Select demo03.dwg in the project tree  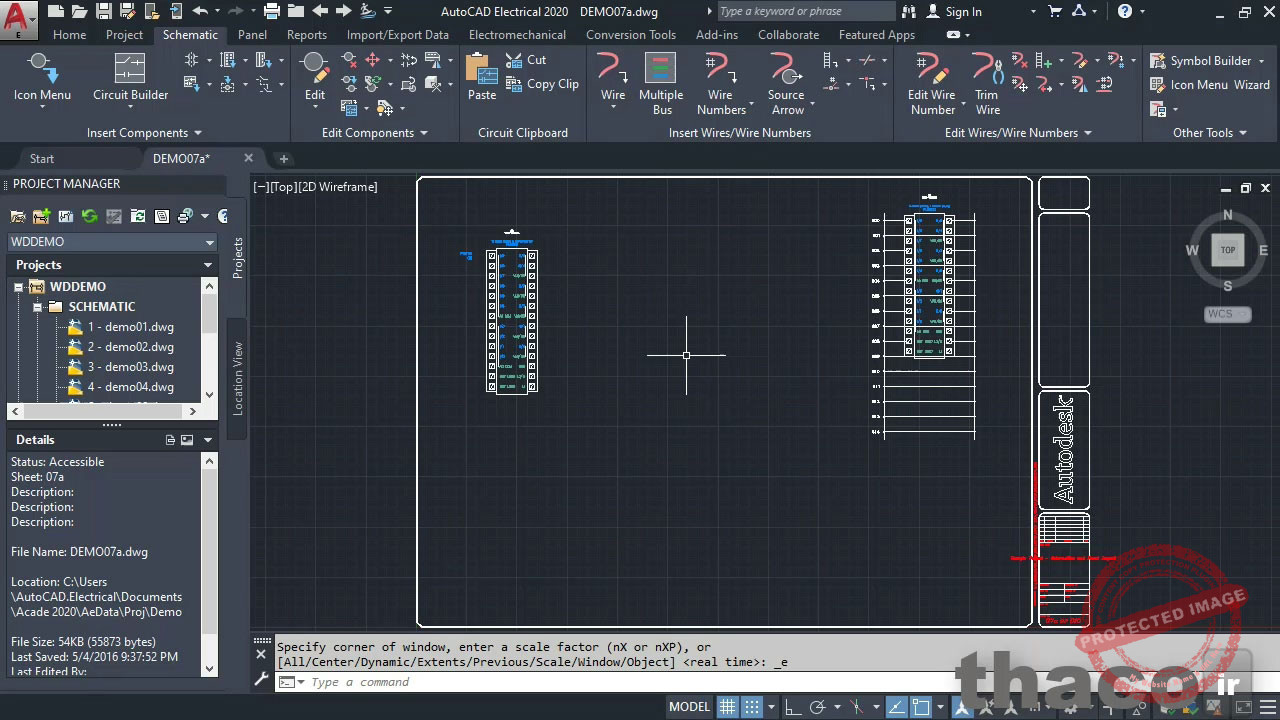[x=131, y=367]
